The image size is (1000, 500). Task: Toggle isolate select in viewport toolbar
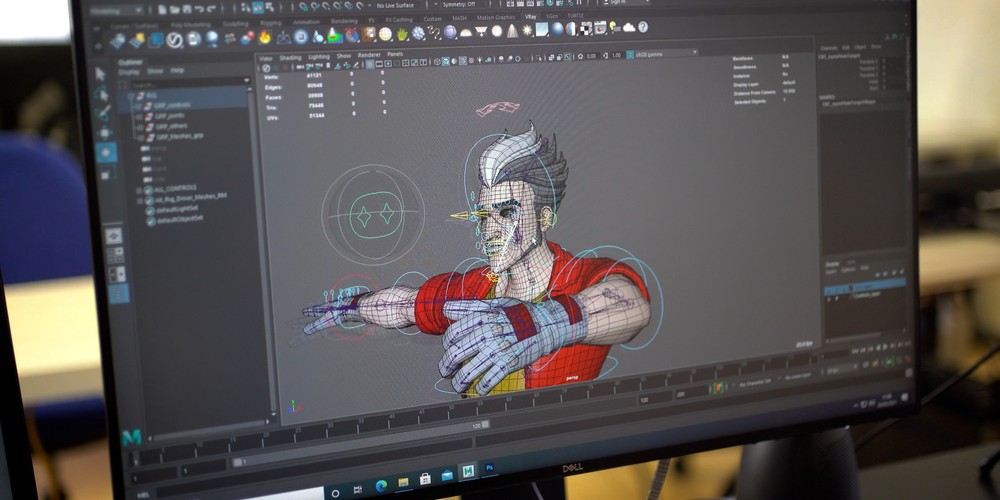(x=540, y=58)
